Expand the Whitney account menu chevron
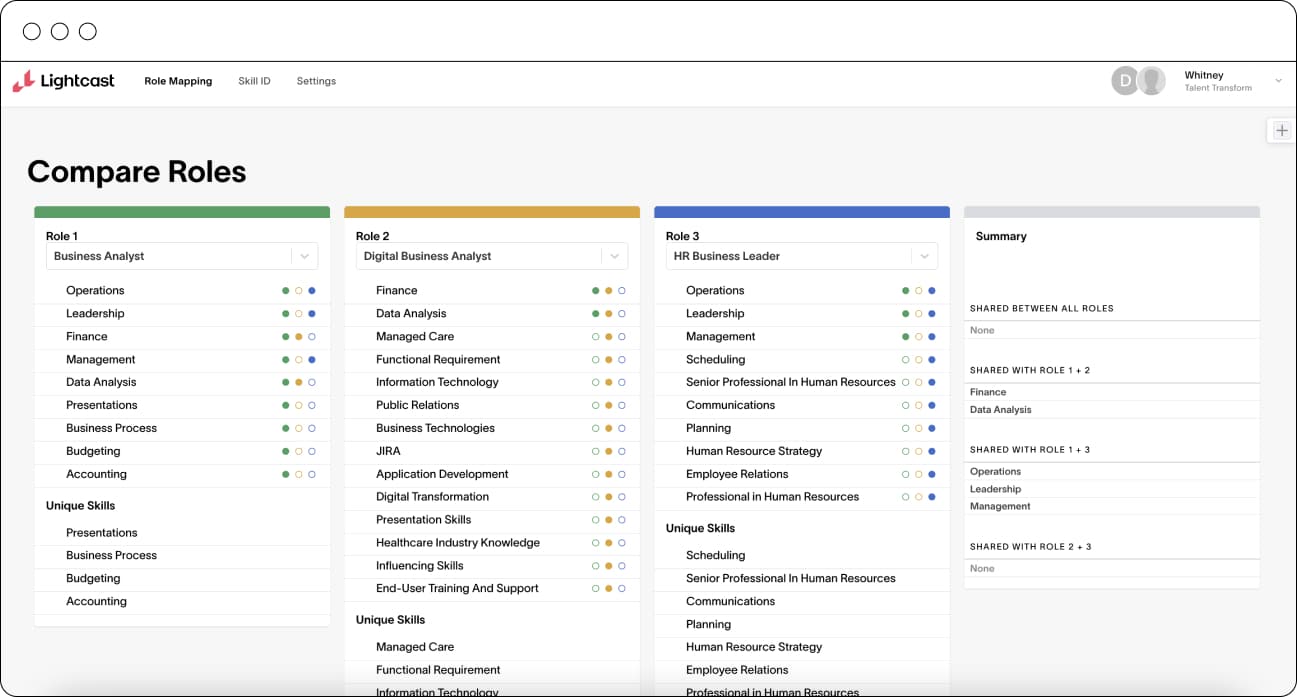This screenshot has width=1297, height=697. click(x=1278, y=81)
